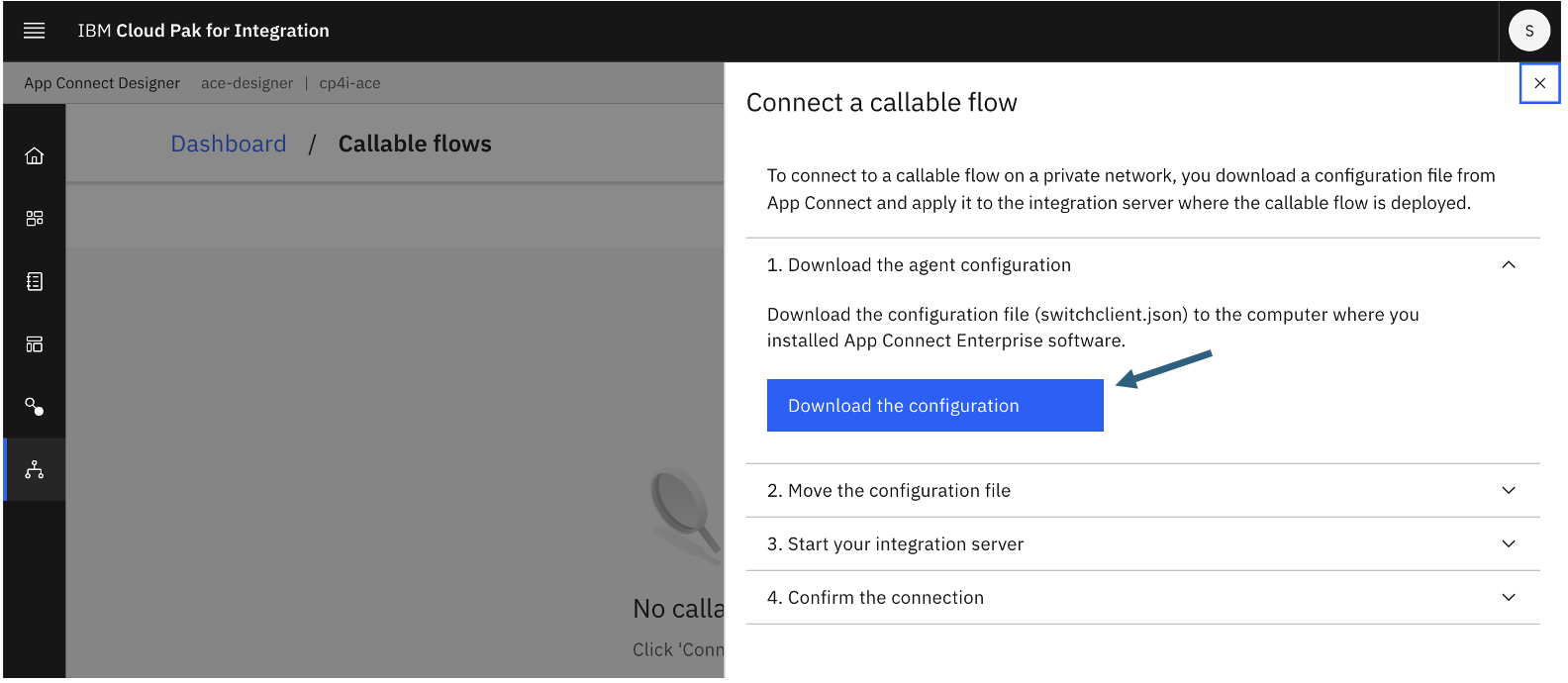
Task: Close the Connect a callable flow panel
Action: 1539,83
